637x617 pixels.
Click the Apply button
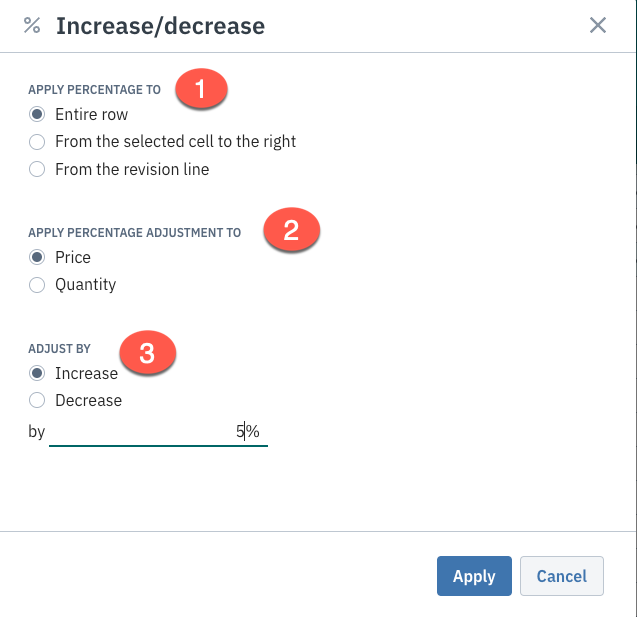(x=474, y=576)
